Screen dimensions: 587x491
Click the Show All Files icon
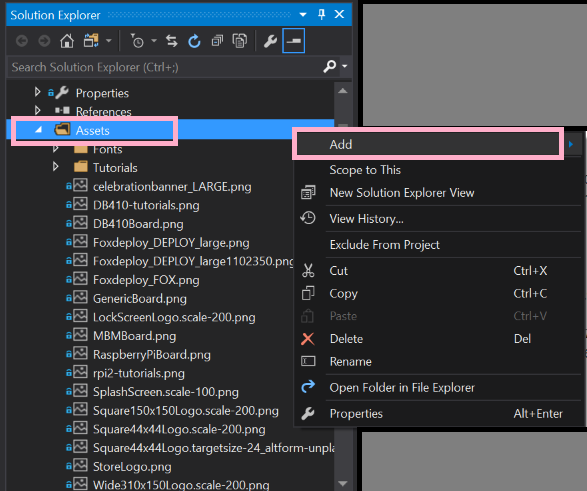[x=240, y=41]
